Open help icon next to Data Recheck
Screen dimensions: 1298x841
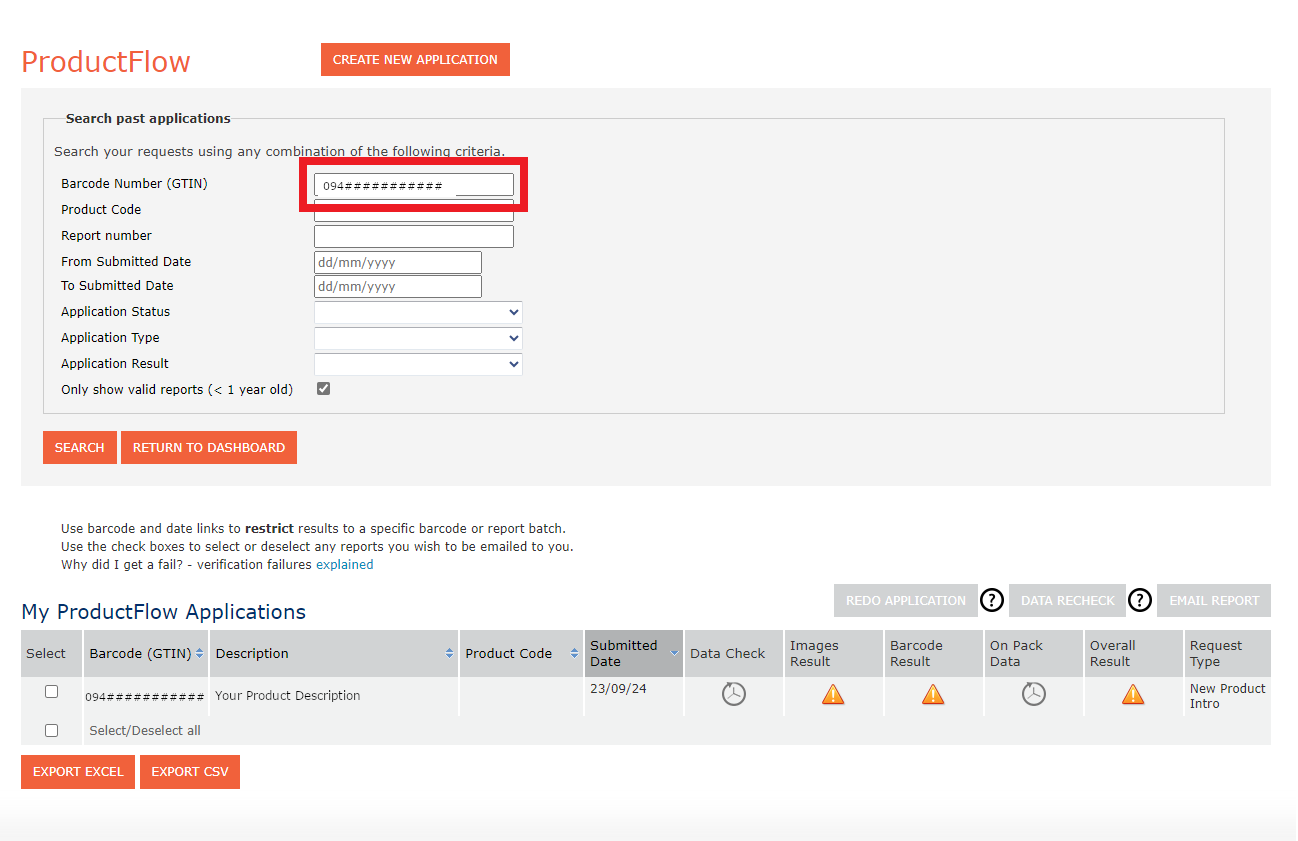(x=1140, y=600)
